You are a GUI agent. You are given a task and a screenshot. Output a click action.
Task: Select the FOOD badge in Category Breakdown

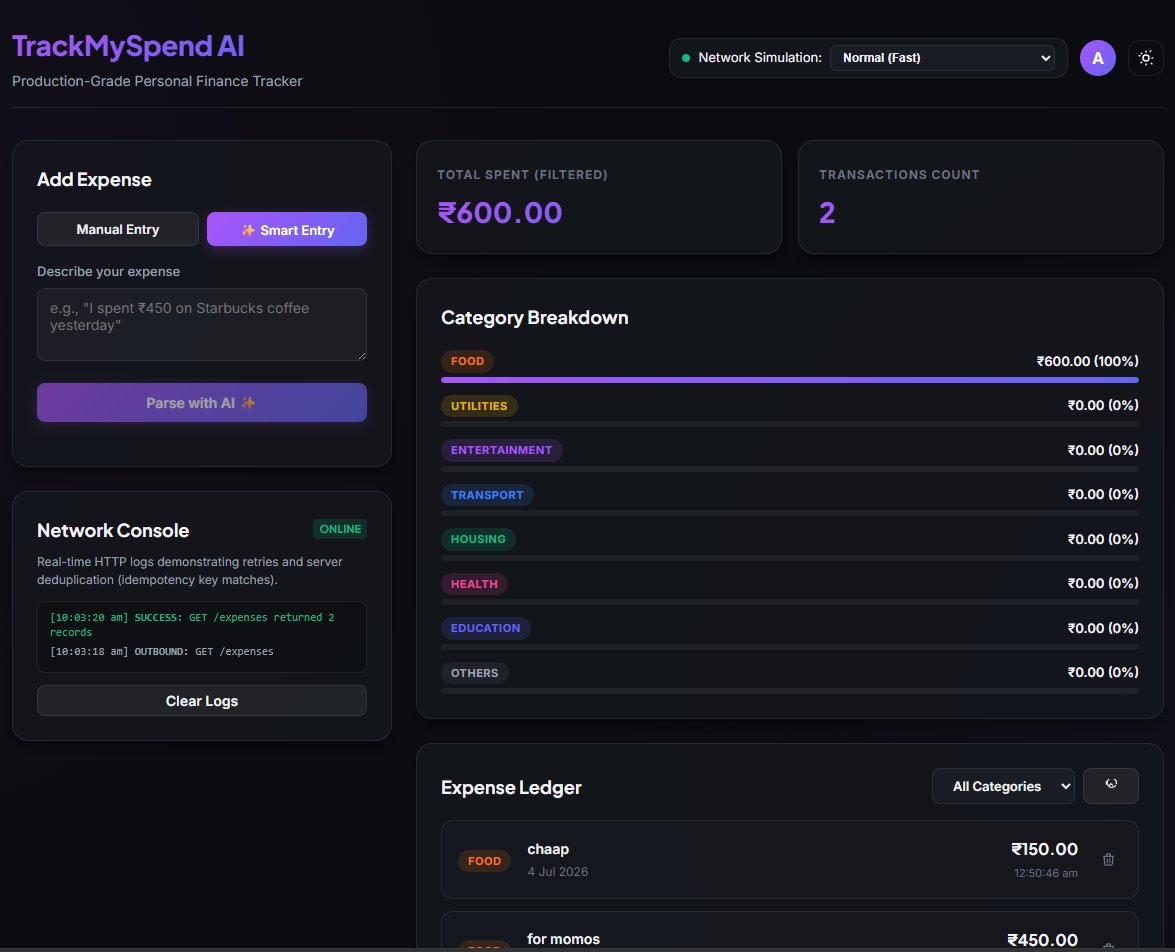467,361
